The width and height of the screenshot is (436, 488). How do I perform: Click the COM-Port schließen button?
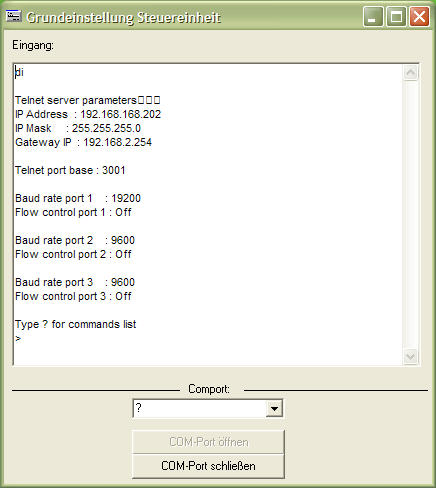pyautogui.click(x=208, y=466)
